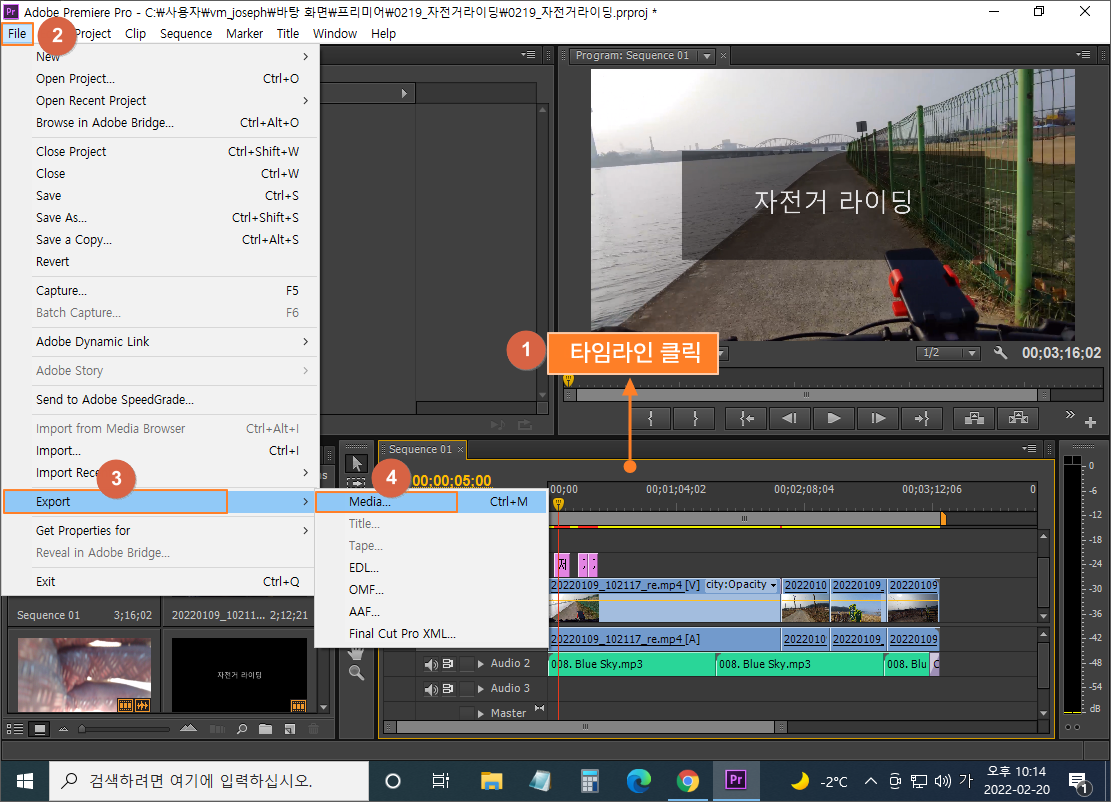The image size is (1111, 802).
Task: Click Go to In point button
Action: click(x=746, y=419)
